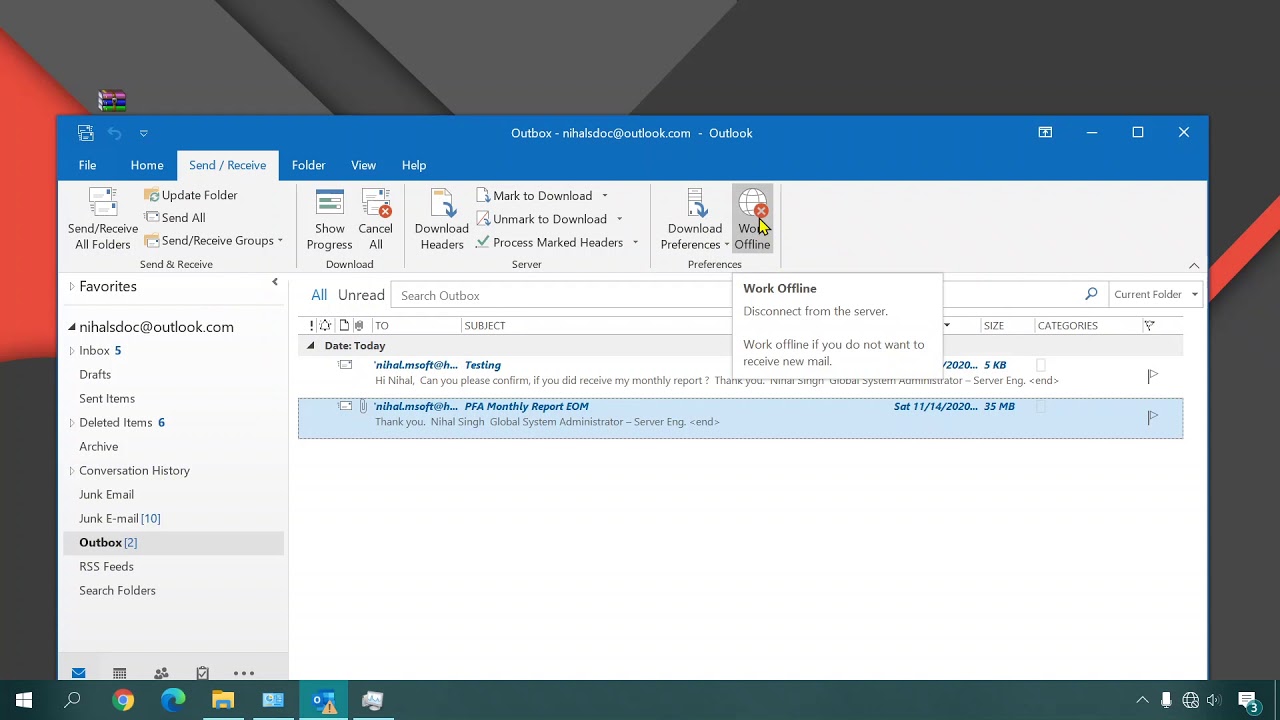The height and width of the screenshot is (720, 1280).
Task: Show All messages filter
Action: coord(319,295)
